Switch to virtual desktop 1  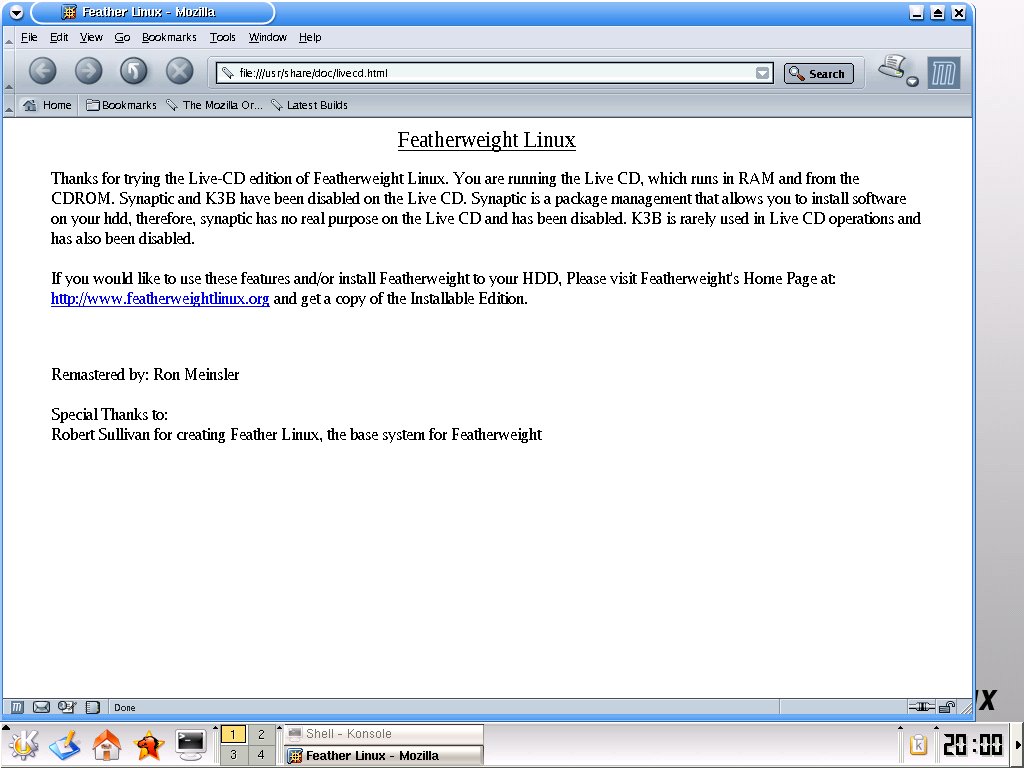(233, 734)
